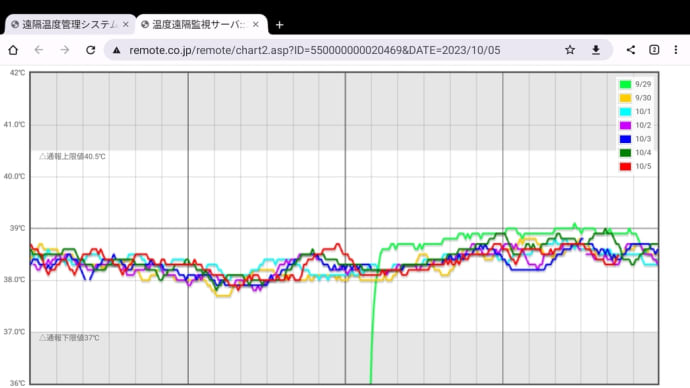The width and height of the screenshot is (690, 388).
Task: Click the 10/1 cyan legend swatch
Action: (x=625, y=112)
